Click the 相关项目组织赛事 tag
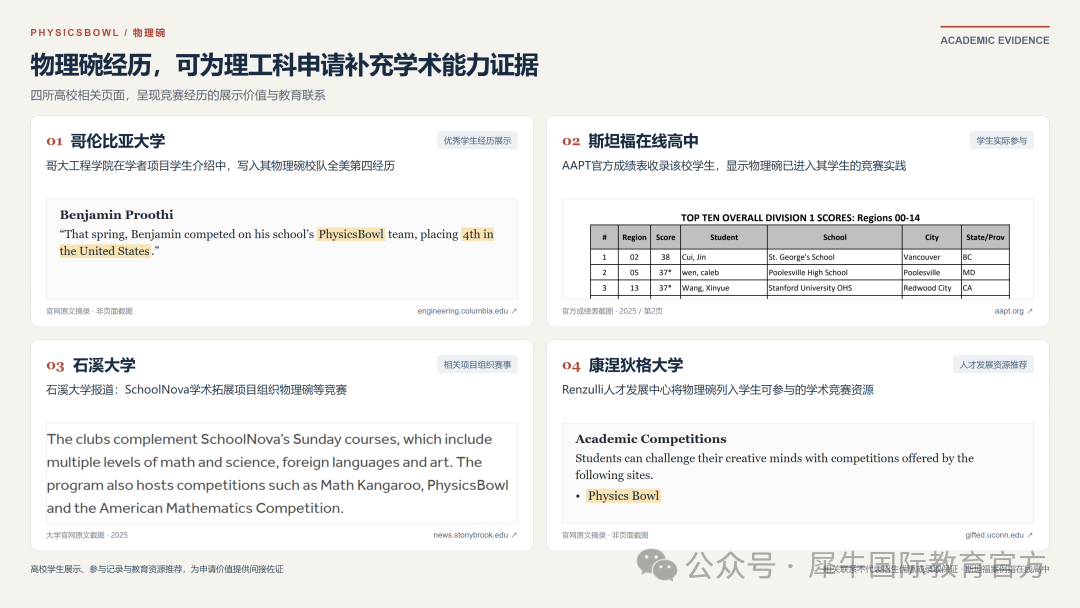Screen dimensions: 1080x608 point(477,364)
